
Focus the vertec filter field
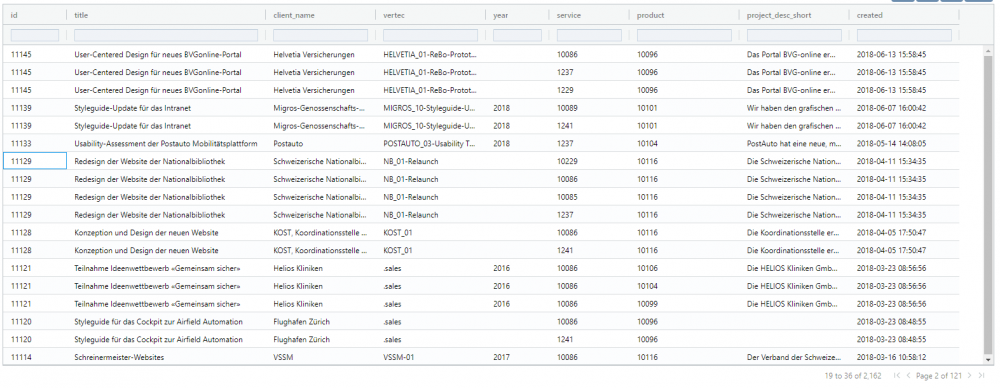[x=430, y=35]
